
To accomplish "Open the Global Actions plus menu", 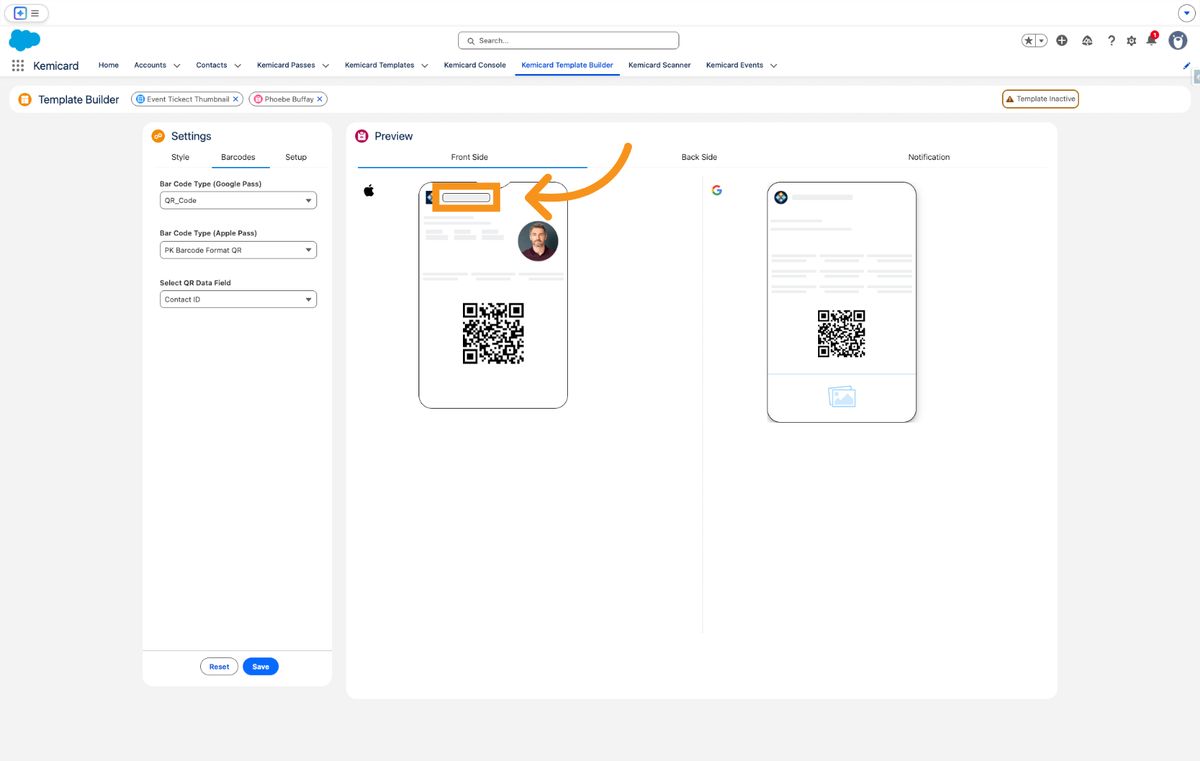I will pos(1062,41).
